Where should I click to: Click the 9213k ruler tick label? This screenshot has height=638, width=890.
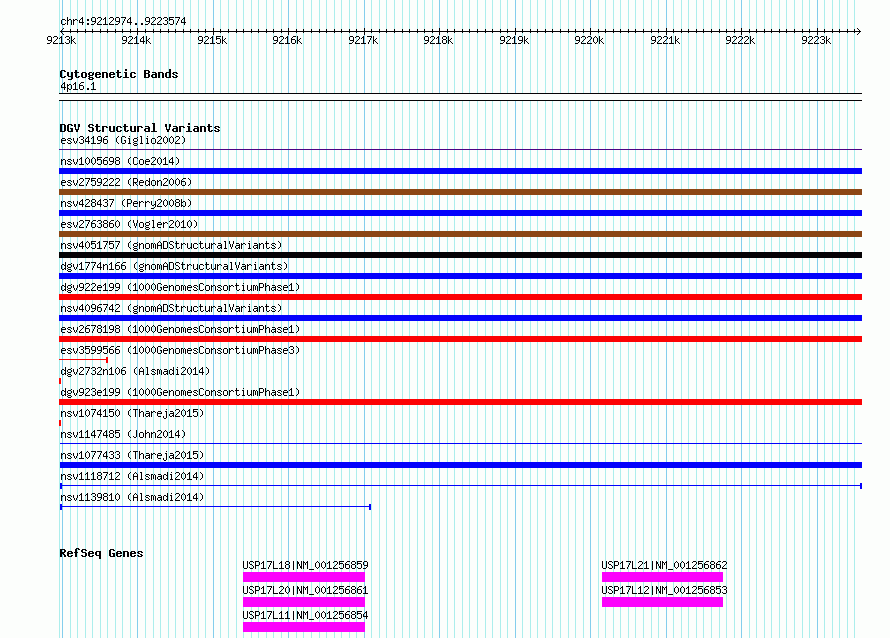click(61, 40)
